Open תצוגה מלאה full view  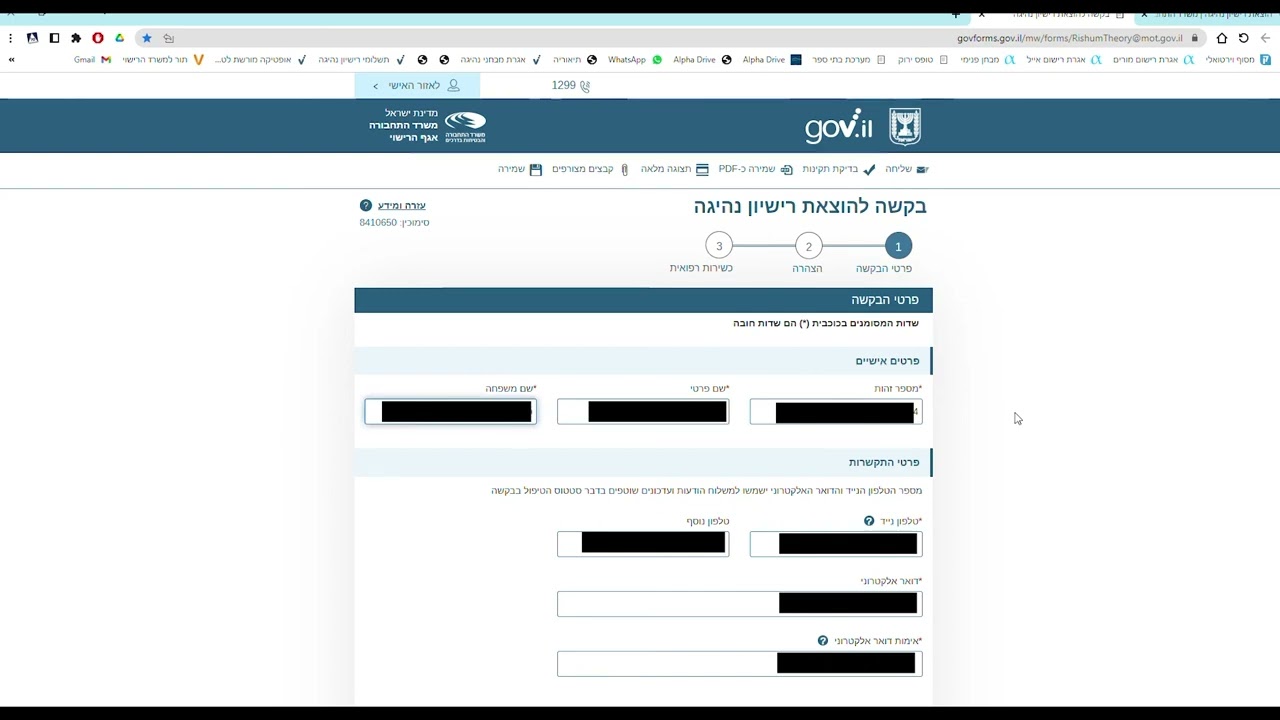coord(674,170)
